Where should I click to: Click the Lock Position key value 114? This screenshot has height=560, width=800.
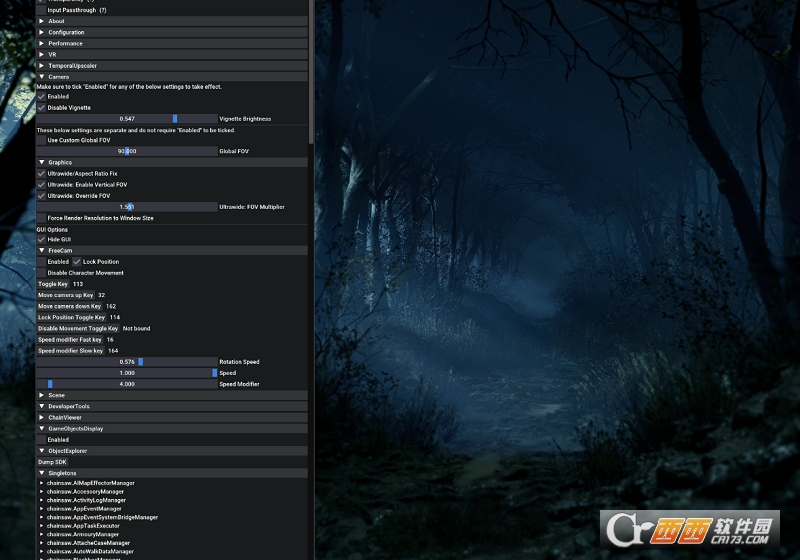coord(115,317)
